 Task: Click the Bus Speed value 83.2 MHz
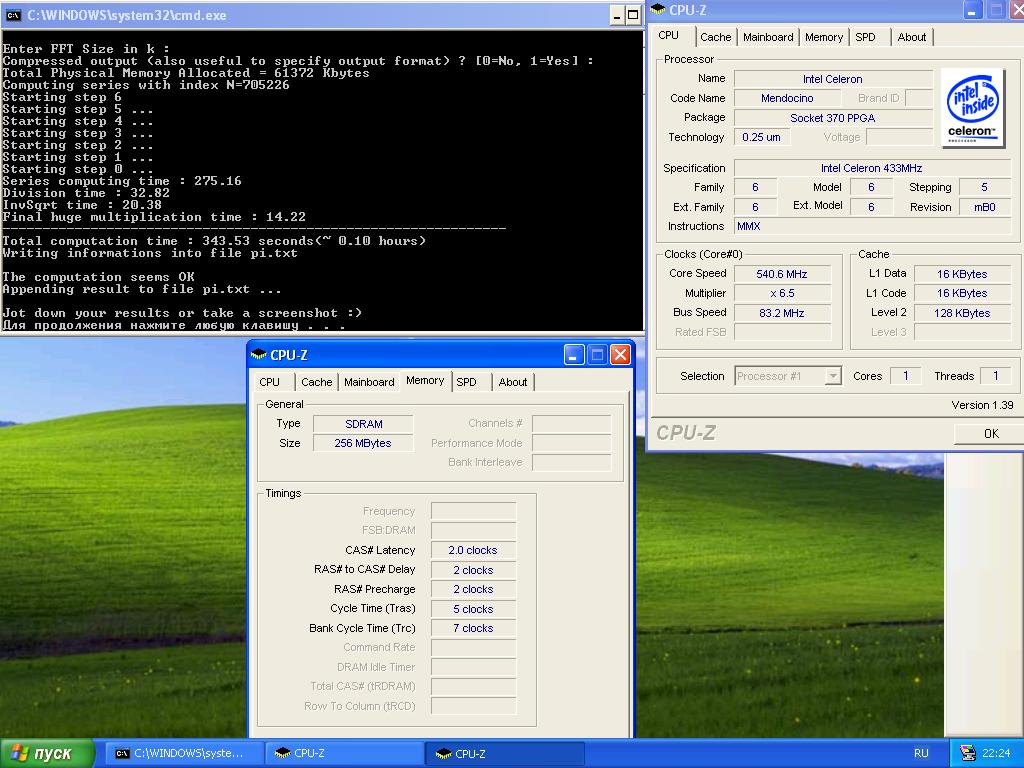tap(782, 313)
